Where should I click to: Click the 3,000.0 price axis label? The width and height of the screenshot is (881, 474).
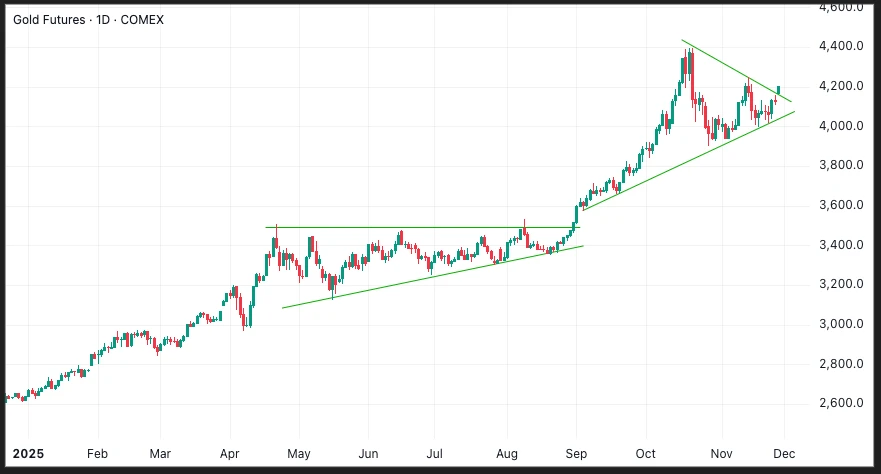tap(841, 324)
